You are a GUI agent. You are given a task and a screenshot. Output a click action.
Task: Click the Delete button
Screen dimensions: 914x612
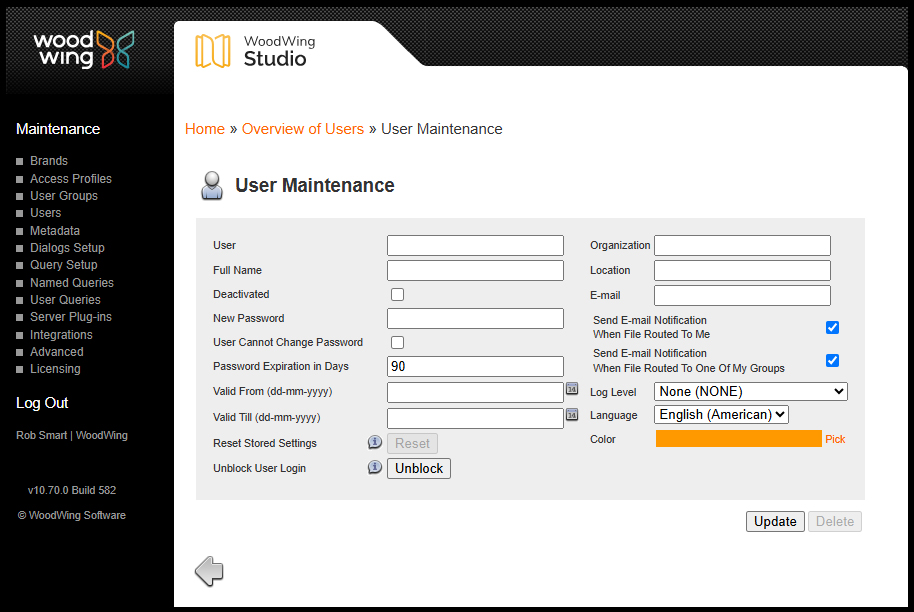(835, 521)
